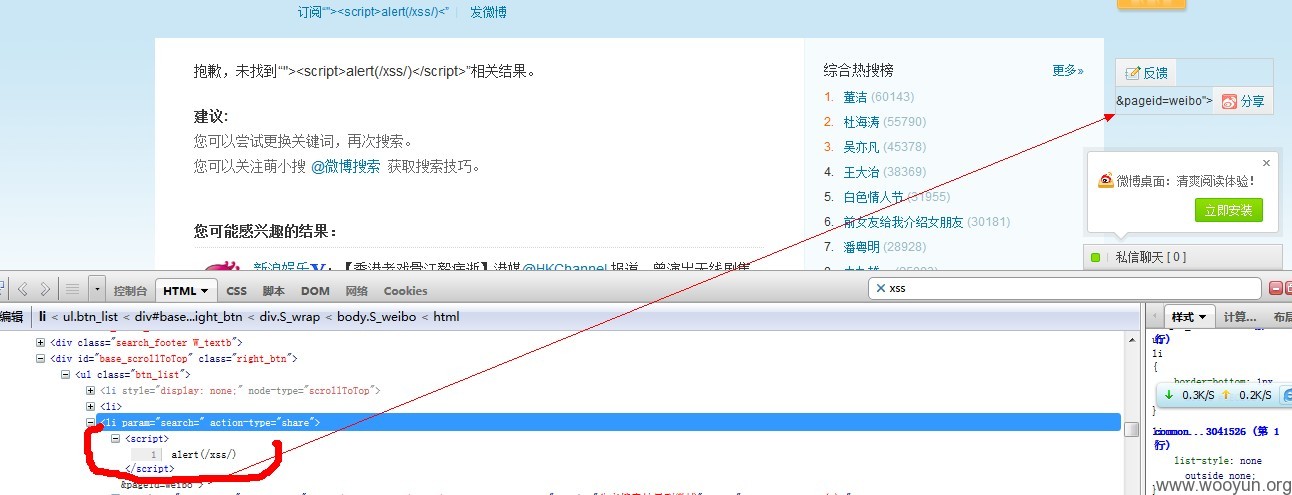Click the upload speed arrow indicator
Screen dimensions: 1292x495
point(1227,395)
